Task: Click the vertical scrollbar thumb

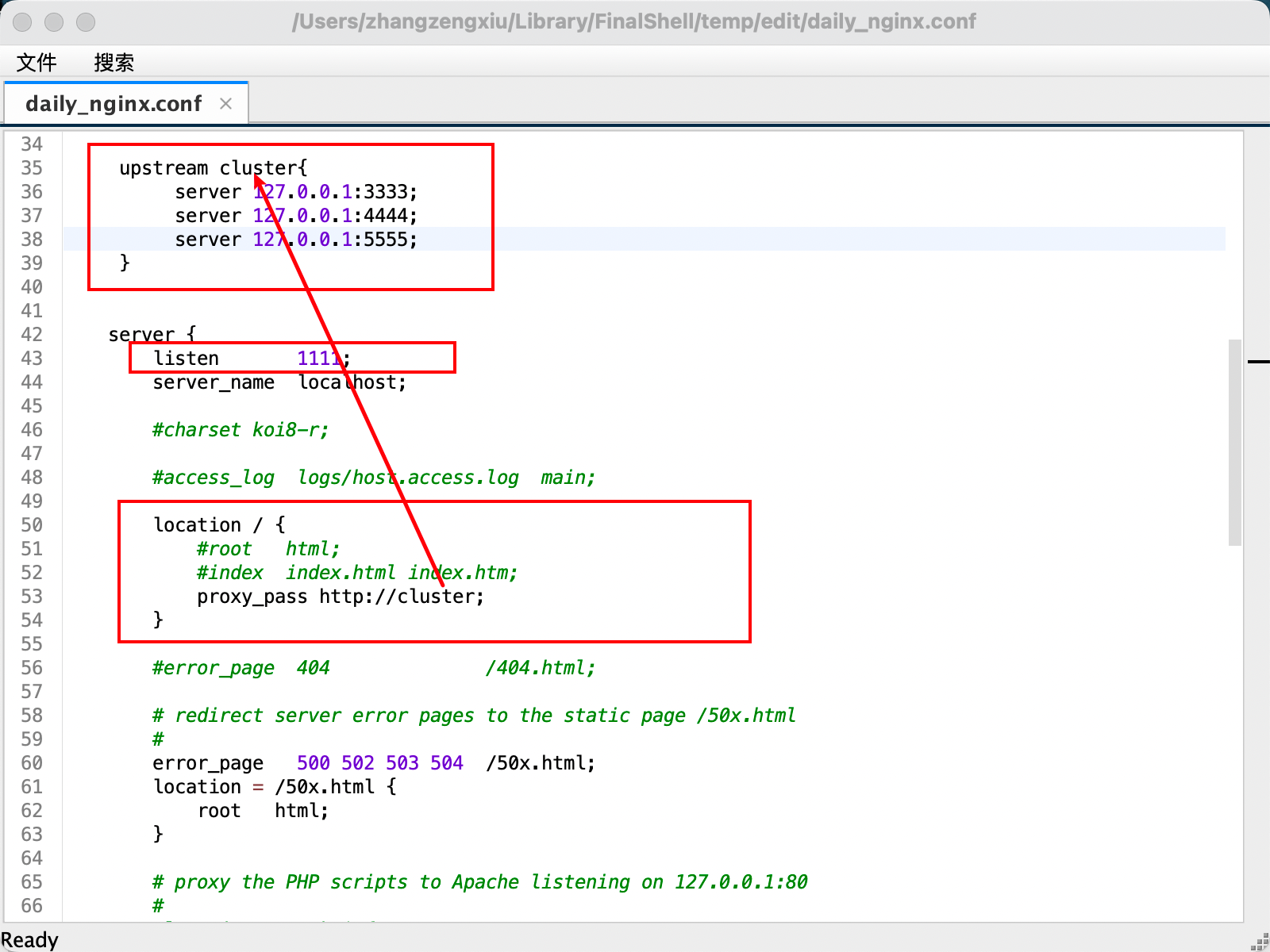Action: [1234, 443]
